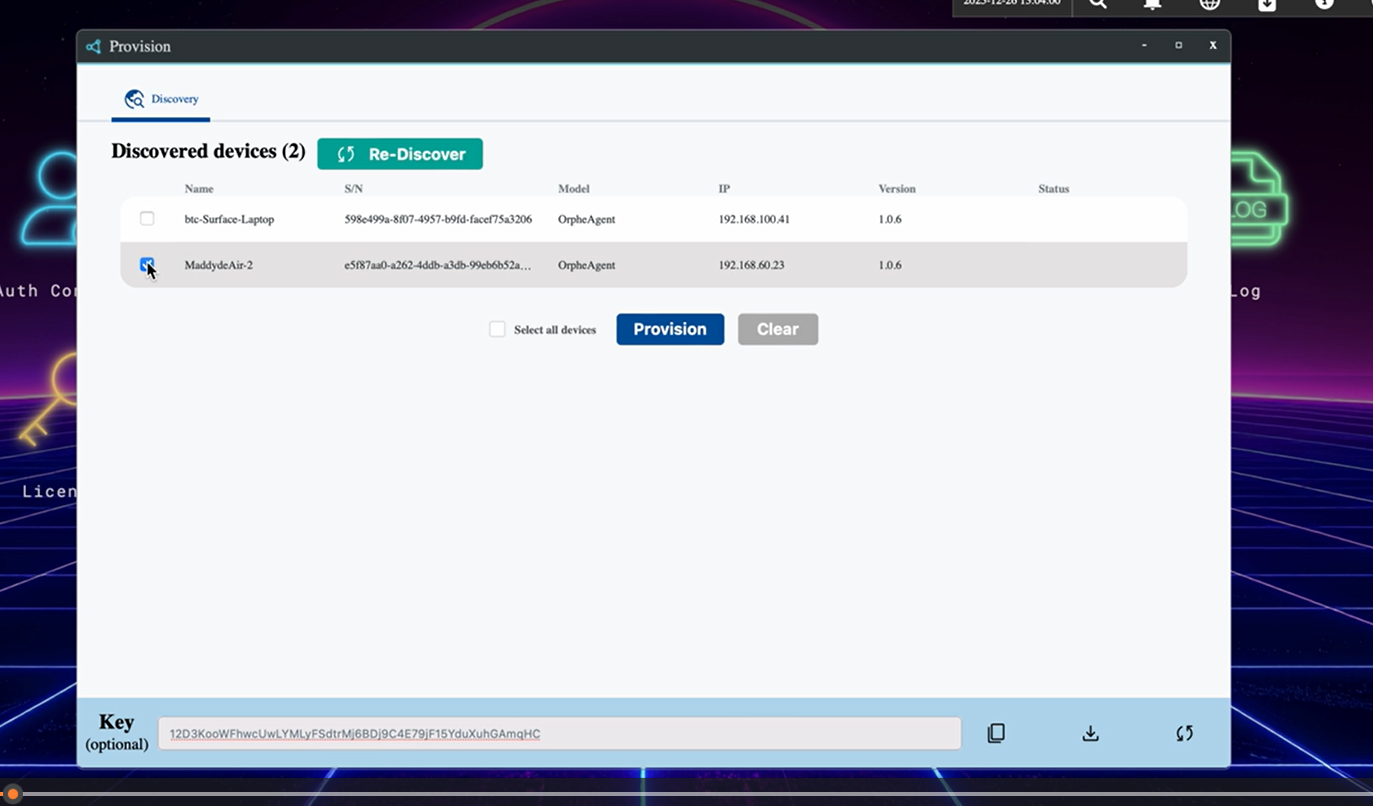Image resolution: width=1373 pixels, height=806 pixels.
Task: Uncheck the MaddydeAir-2 device checkbox
Action: click(x=147, y=264)
